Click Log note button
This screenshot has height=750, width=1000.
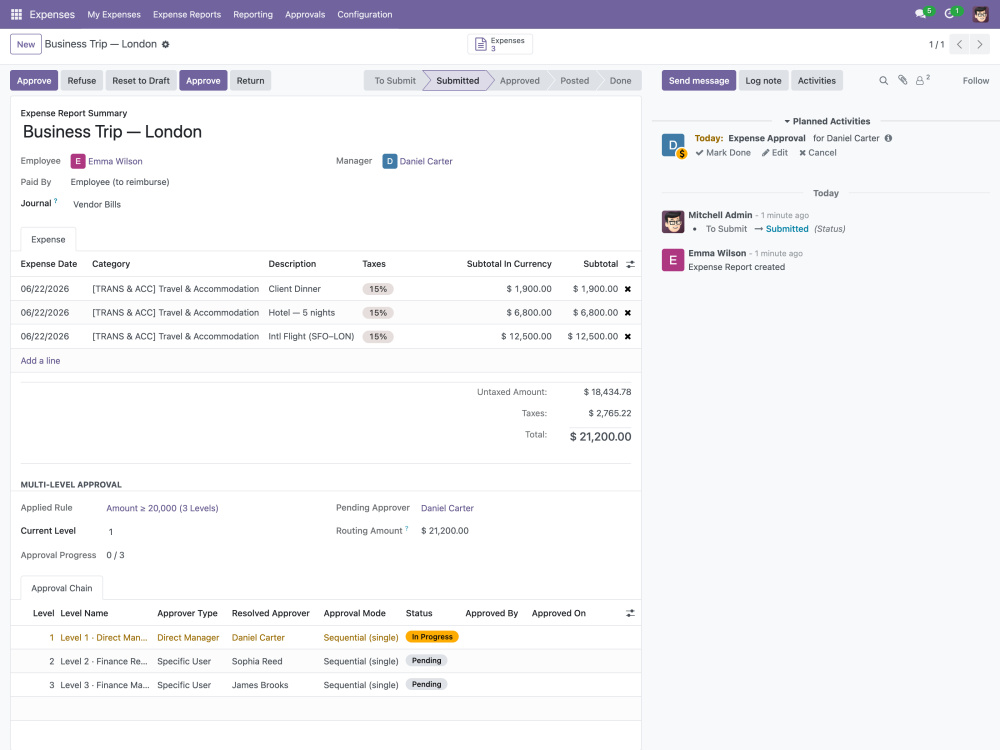(763, 80)
